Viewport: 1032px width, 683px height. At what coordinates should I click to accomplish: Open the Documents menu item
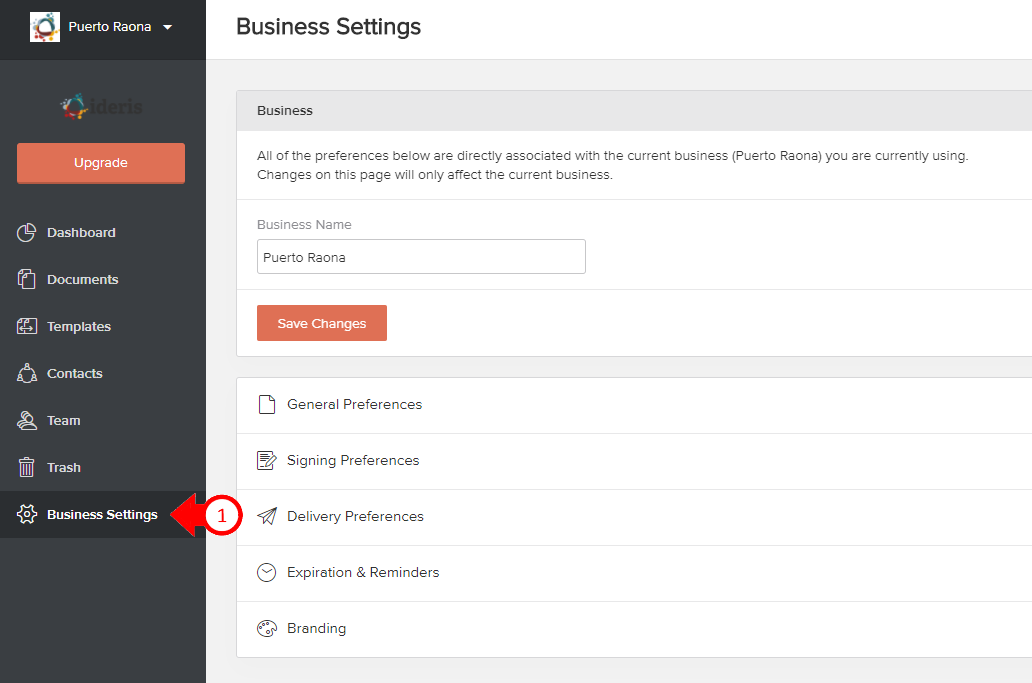point(82,280)
